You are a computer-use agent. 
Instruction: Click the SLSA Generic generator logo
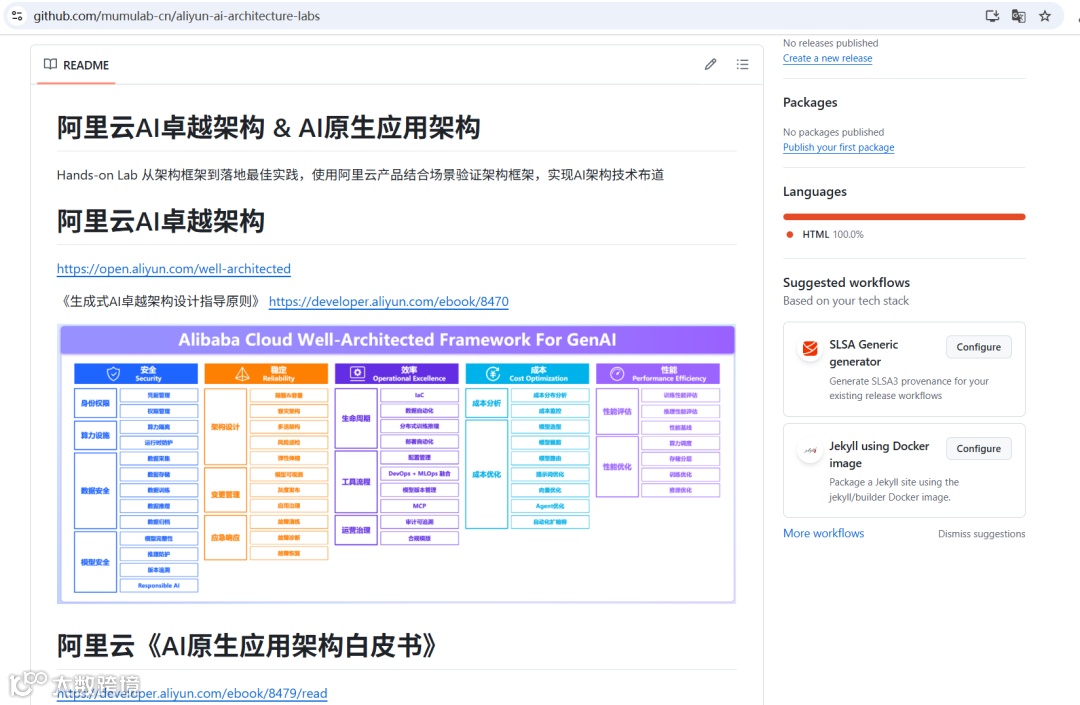pyautogui.click(x=810, y=348)
